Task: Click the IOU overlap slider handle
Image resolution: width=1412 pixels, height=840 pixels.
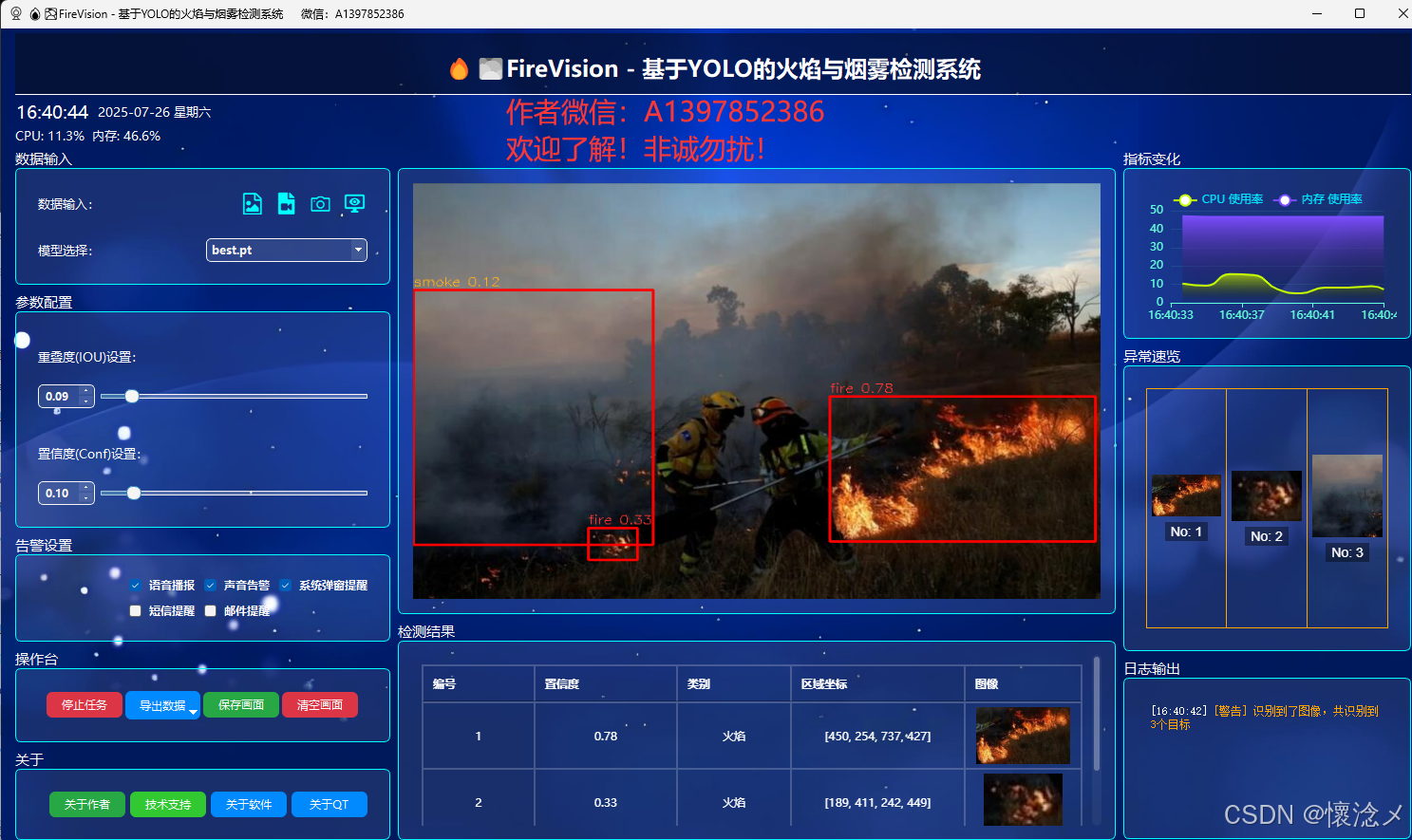Action: click(x=132, y=396)
